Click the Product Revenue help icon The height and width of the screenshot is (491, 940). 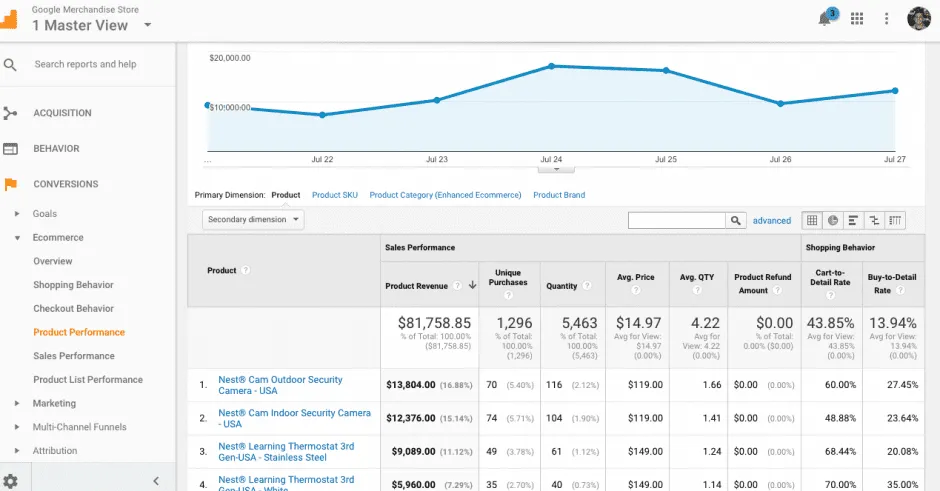click(457, 285)
